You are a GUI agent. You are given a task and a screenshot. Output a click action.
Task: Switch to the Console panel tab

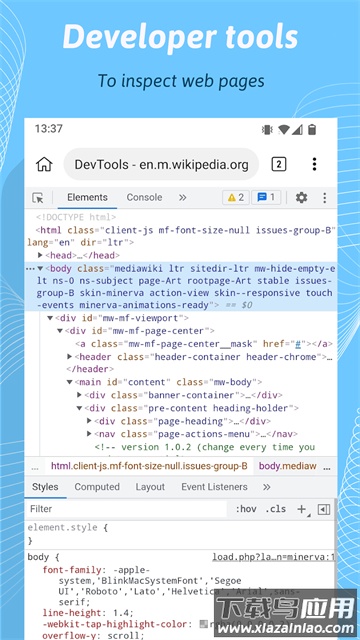[144, 198]
